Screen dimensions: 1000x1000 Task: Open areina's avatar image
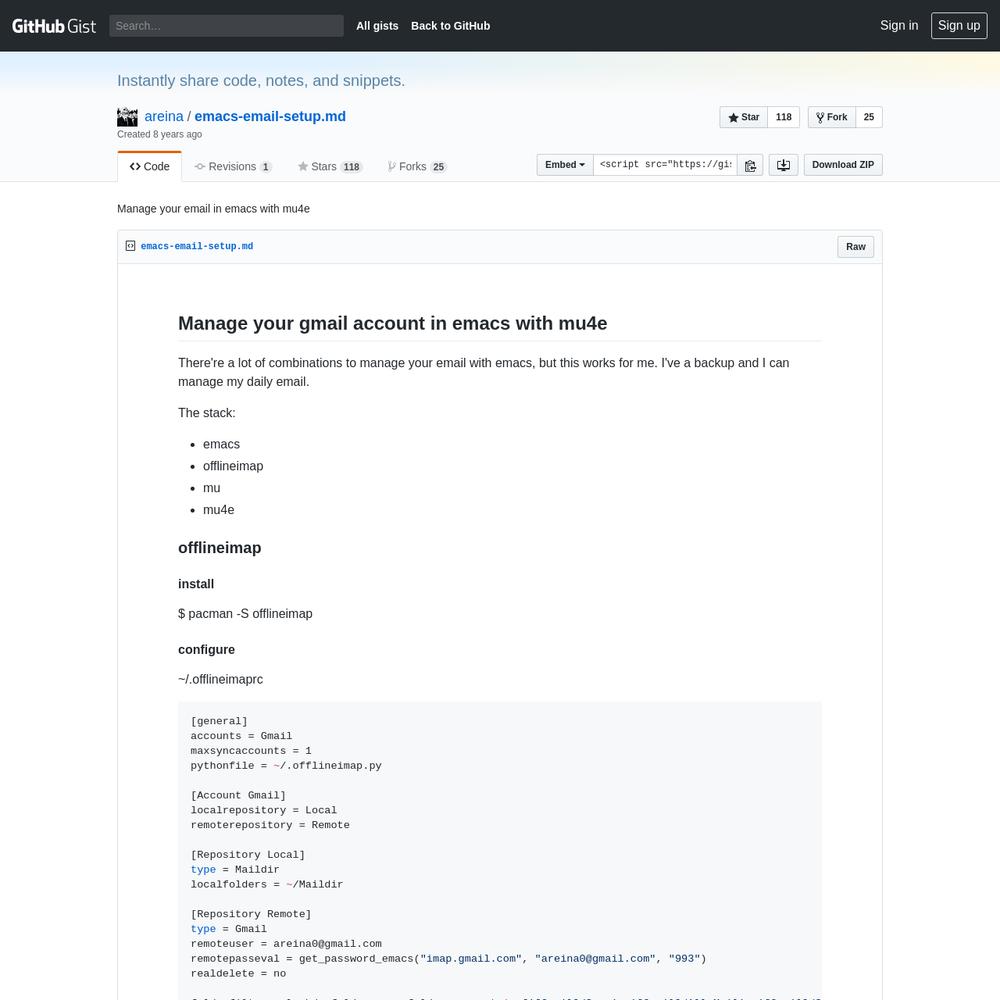[x=128, y=117]
